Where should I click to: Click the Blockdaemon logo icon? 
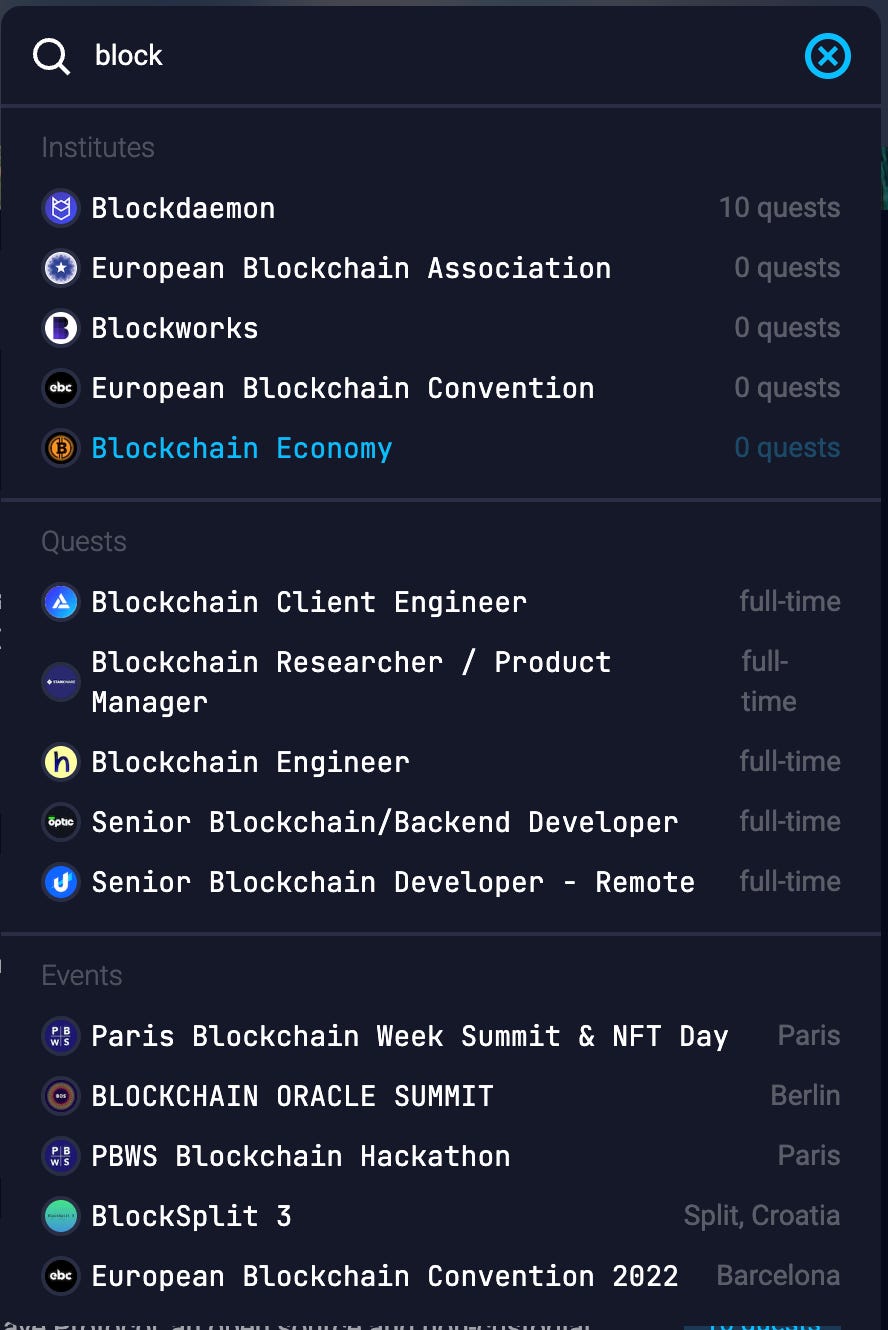[61, 208]
